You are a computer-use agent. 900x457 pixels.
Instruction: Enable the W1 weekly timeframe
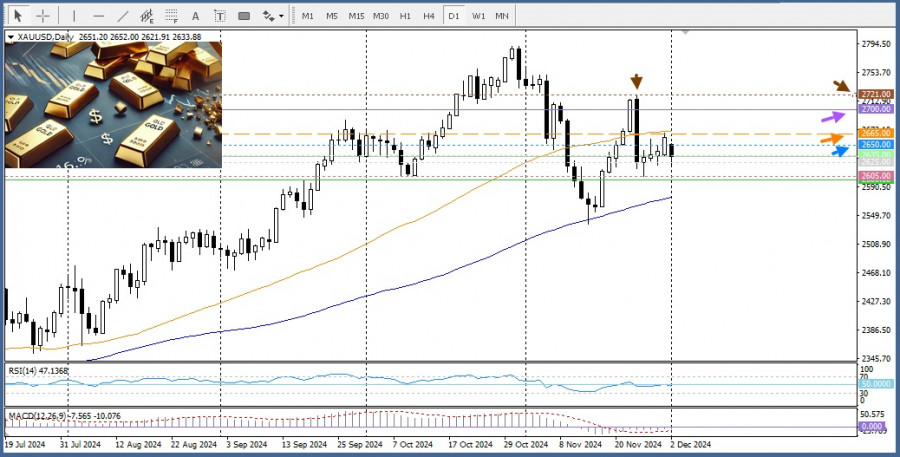478,16
